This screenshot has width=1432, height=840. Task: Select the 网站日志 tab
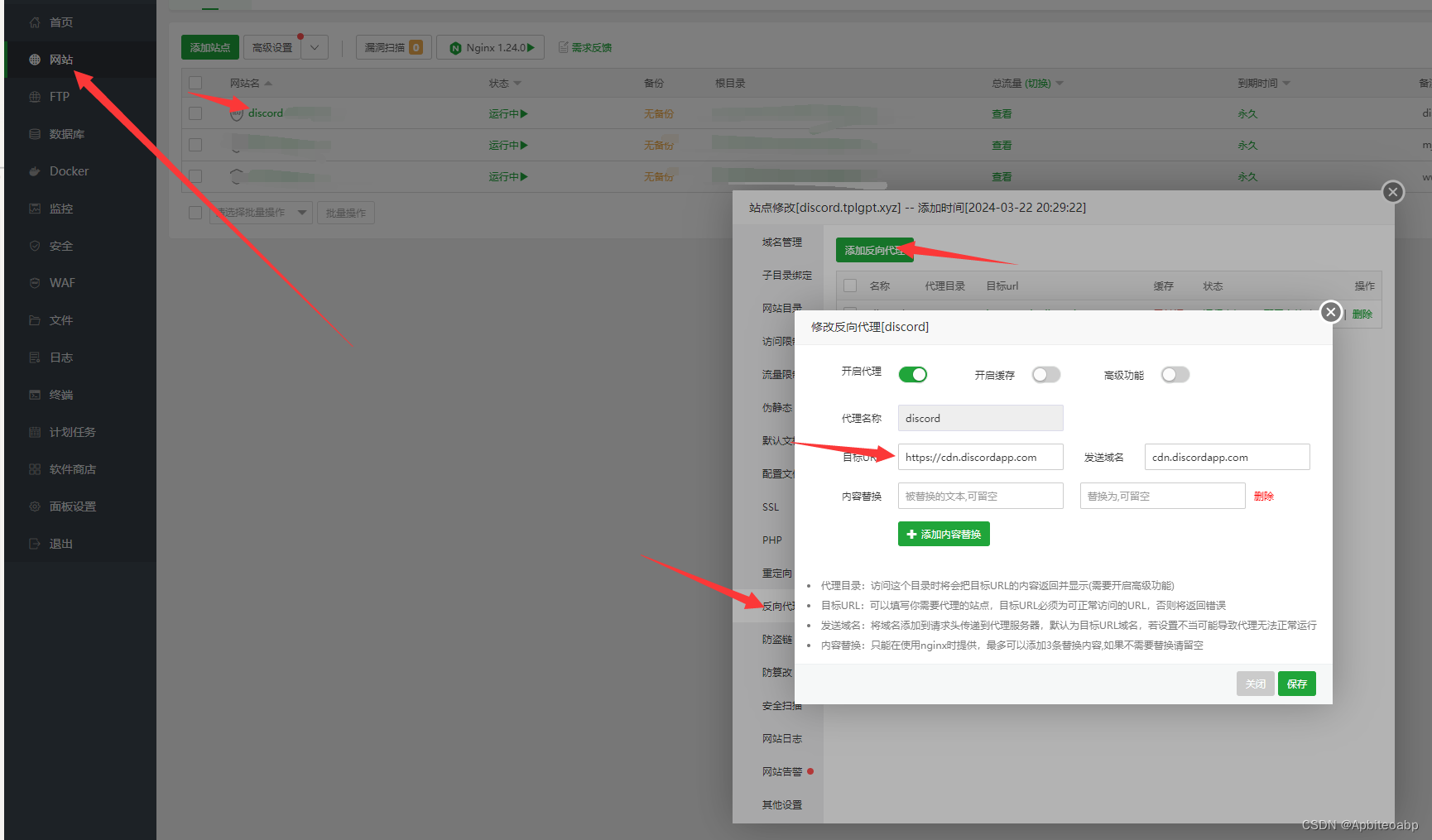[782, 739]
